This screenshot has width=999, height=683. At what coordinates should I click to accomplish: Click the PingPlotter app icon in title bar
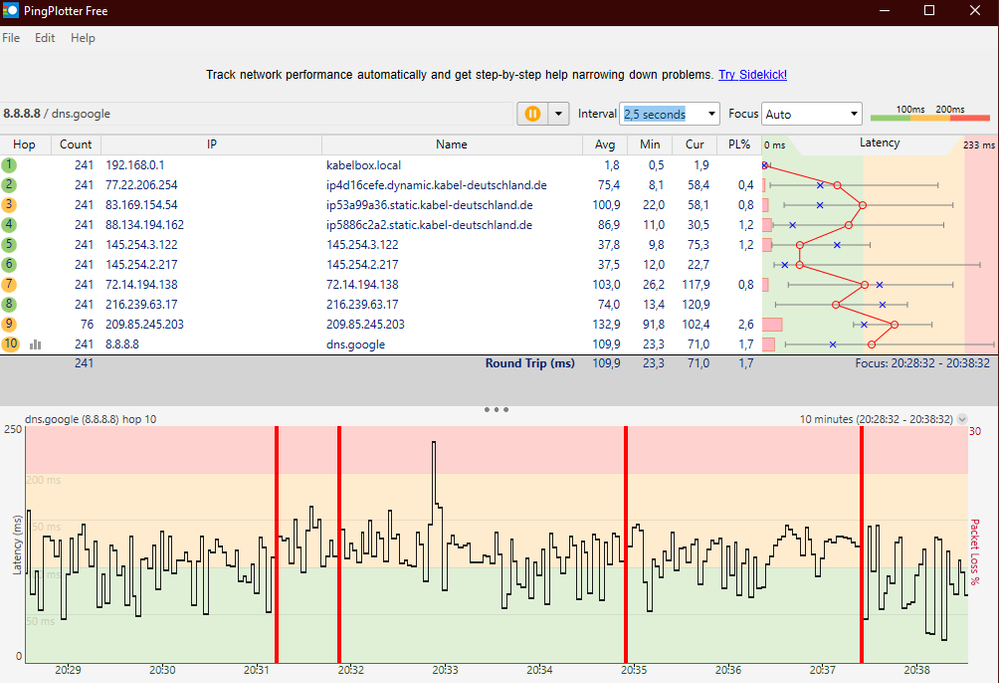coord(10,11)
